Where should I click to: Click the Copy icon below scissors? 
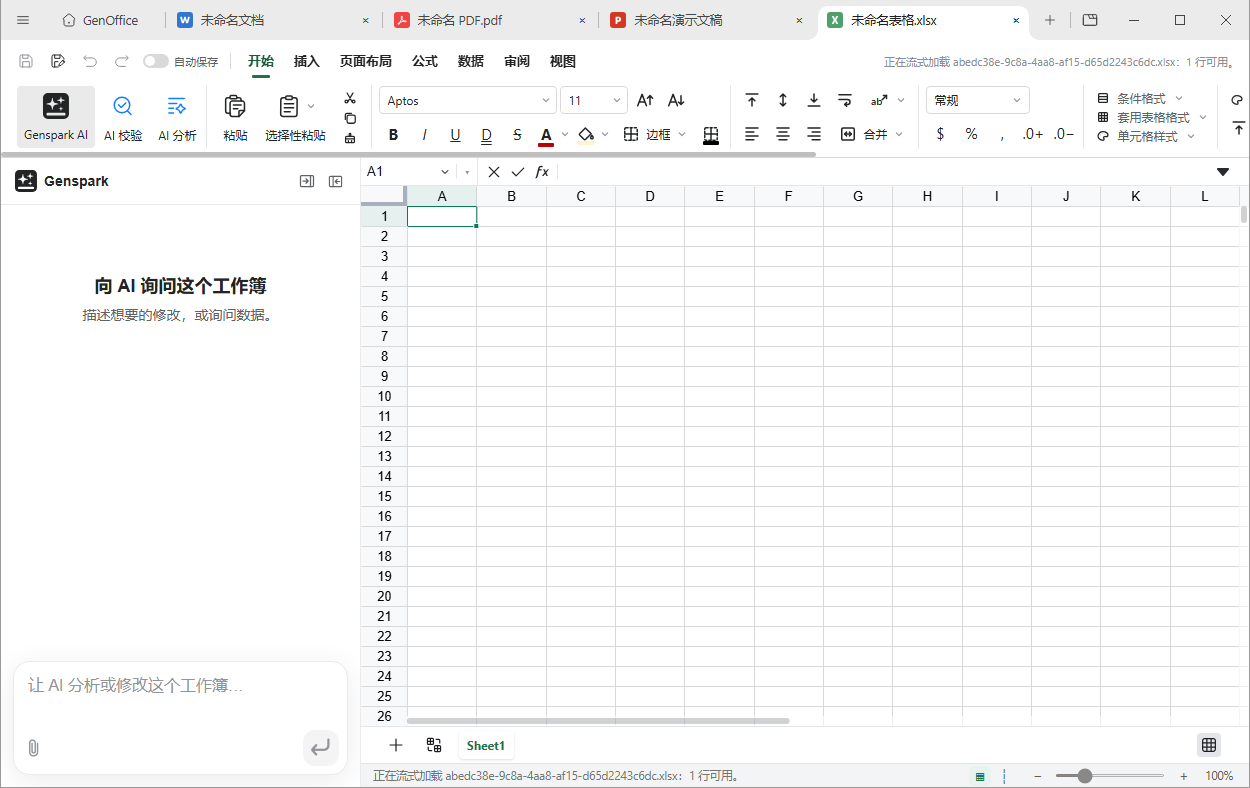click(x=350, y=118)
